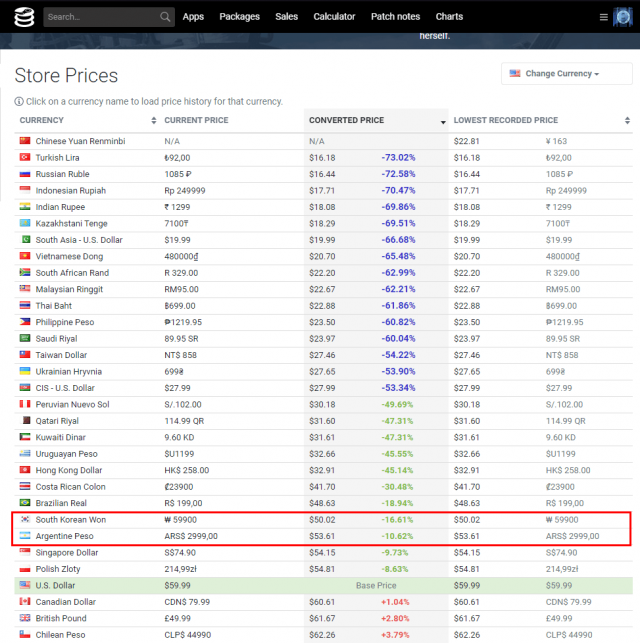The width and height of the screenshot is (640, 643).
Task: Open the Charts menu item
Action: pyautogui.click(x=449, y=16)
